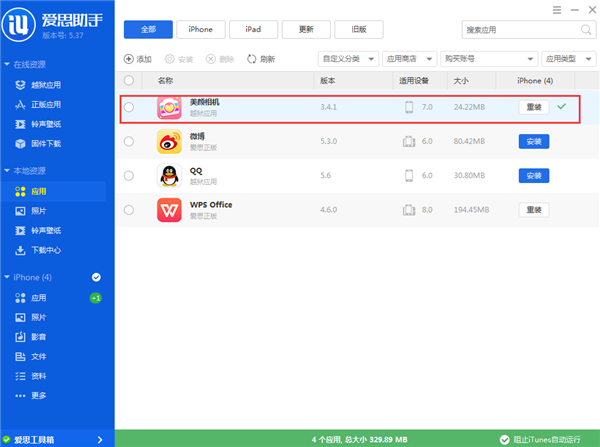Image resolution: width=600 pixels, height=447 pixels.
Task: Click the search magnifier icon
Action: [x=586, y=29]
